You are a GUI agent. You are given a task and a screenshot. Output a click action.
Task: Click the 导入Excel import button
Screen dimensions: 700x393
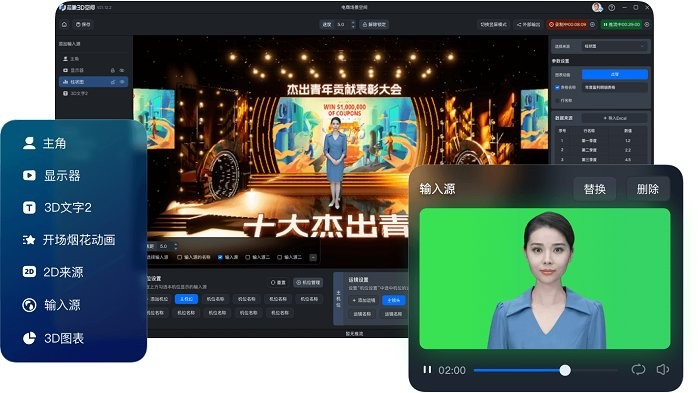pos(615,118)
